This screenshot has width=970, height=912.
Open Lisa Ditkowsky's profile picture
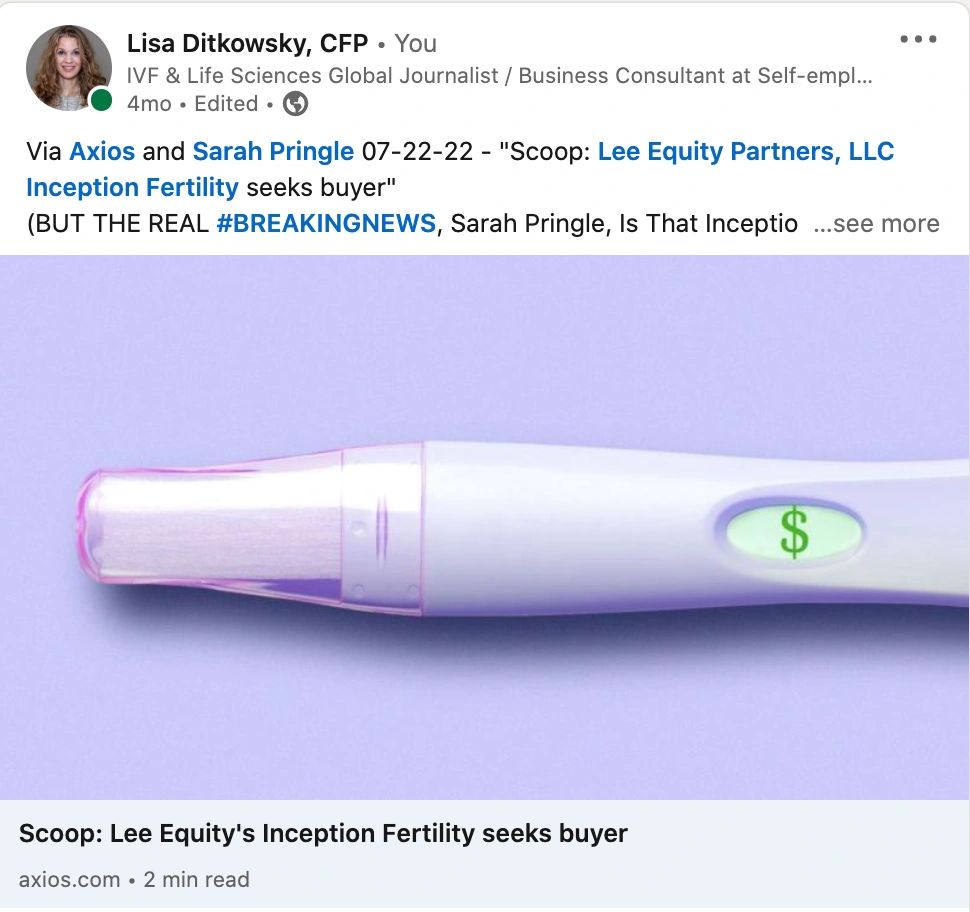coord(68,68)
